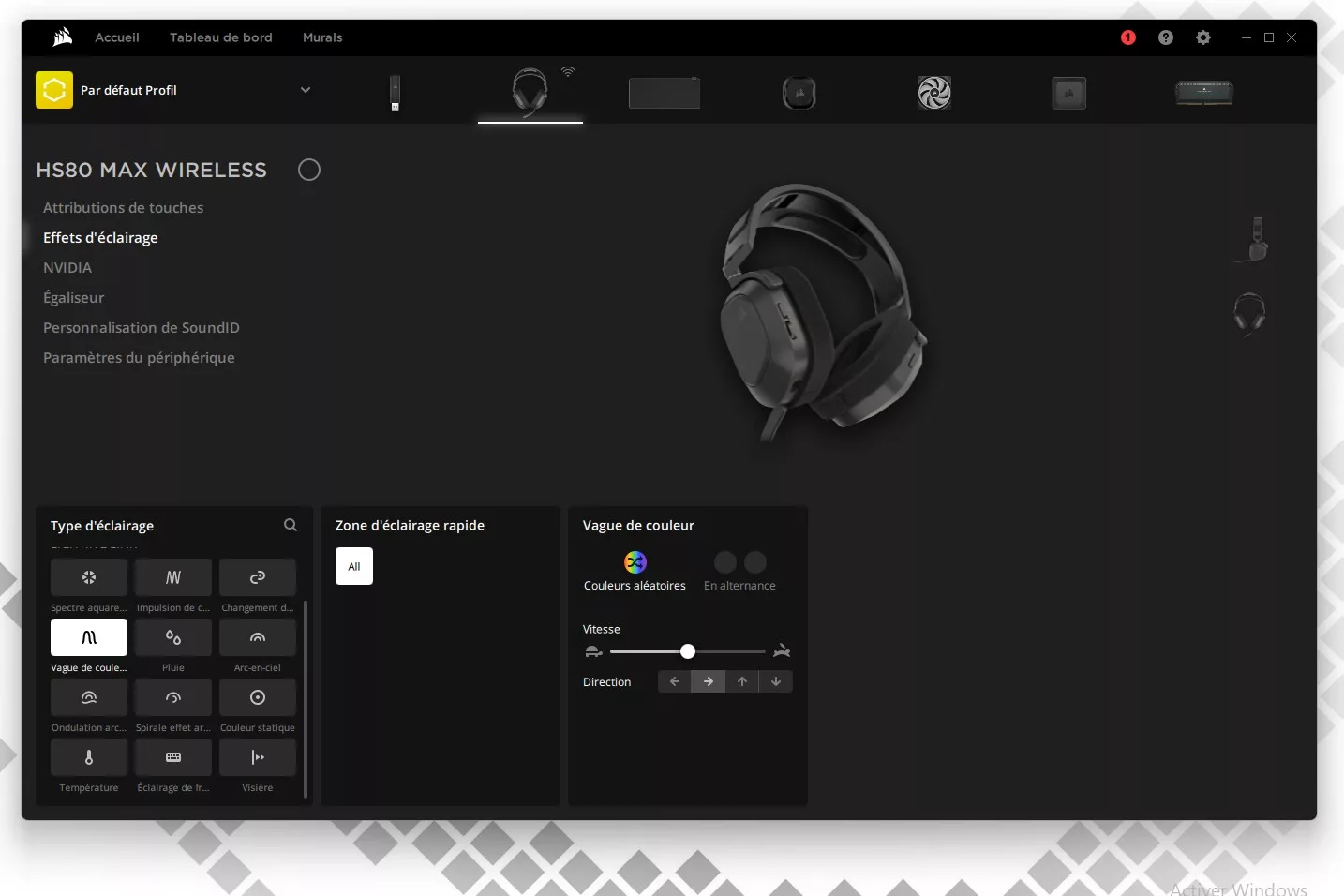Select the square controller device icon
Viewport: 1344px width, 896px height.
[1069, 93]
